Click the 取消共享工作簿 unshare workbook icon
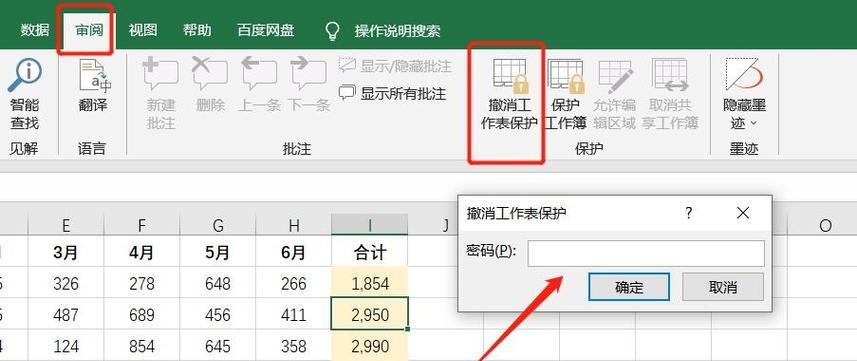This screenshot has height=361, width=857. [x=670, y=94]
